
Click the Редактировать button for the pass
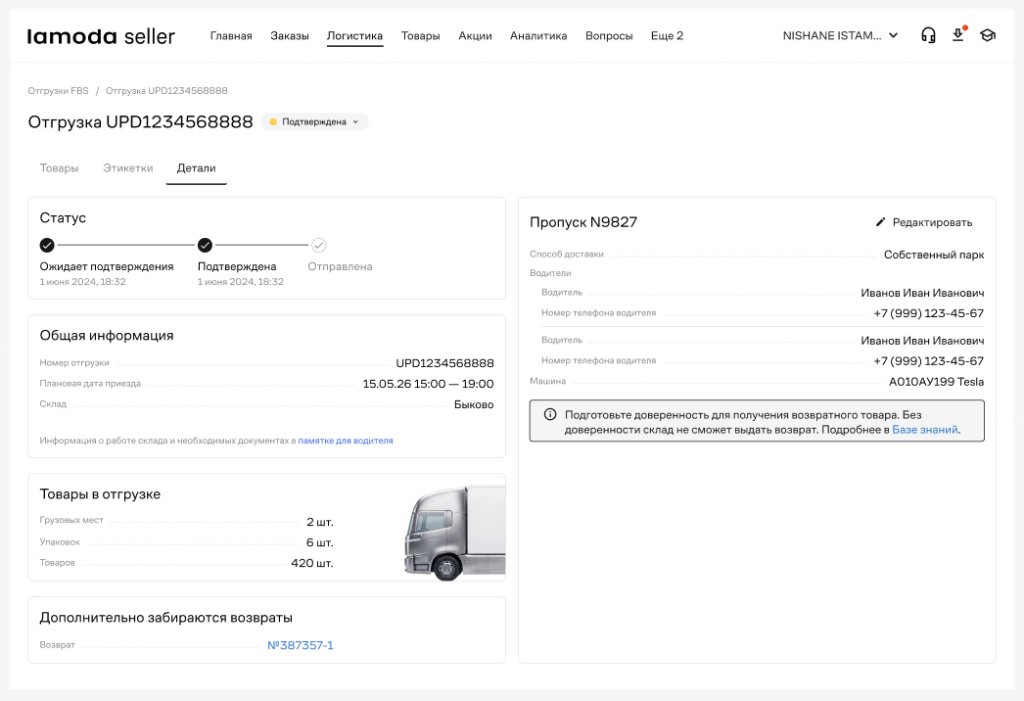[x=923, y=222]
